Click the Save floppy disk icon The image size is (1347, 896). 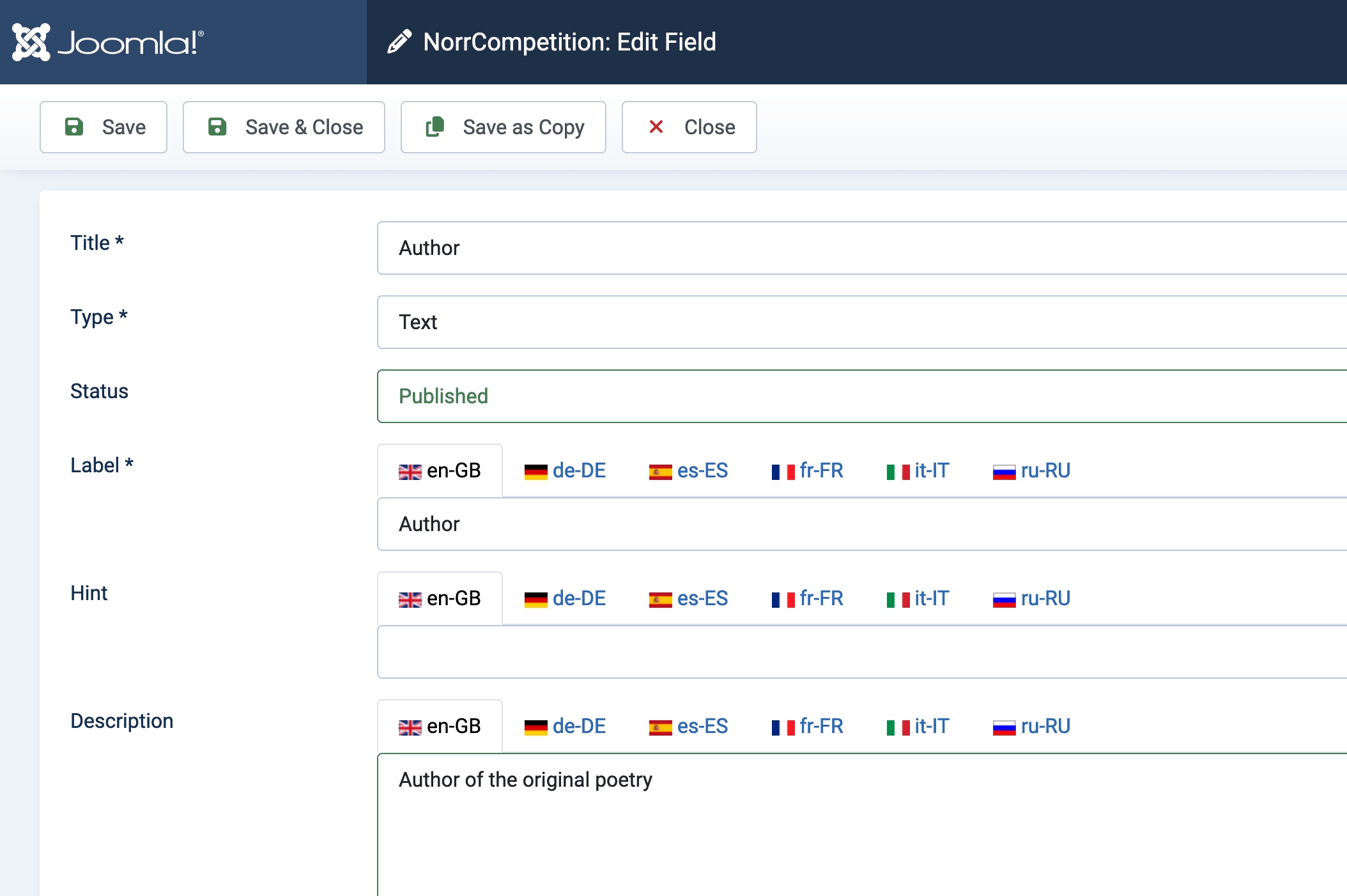point(74,127)
